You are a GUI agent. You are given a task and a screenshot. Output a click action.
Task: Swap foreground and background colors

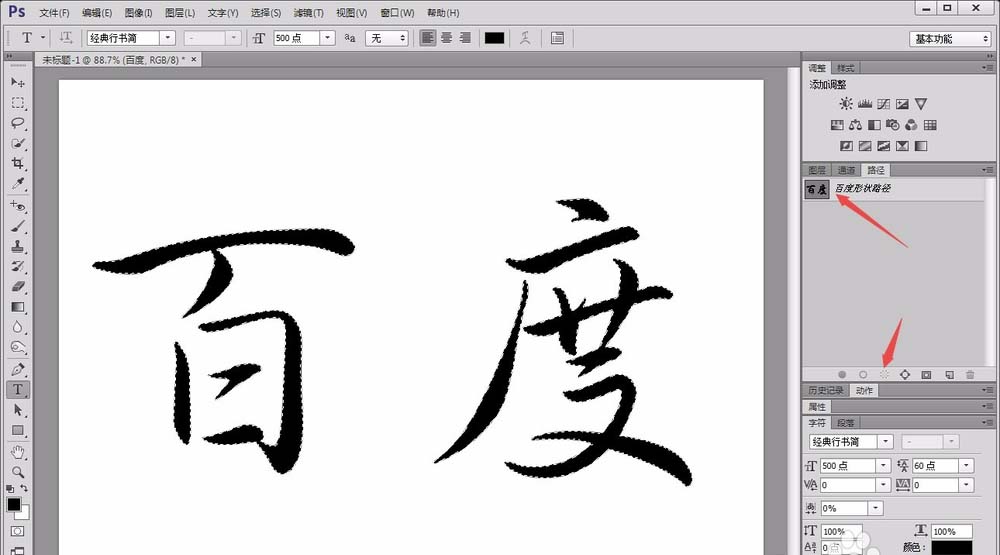(24, 489)
